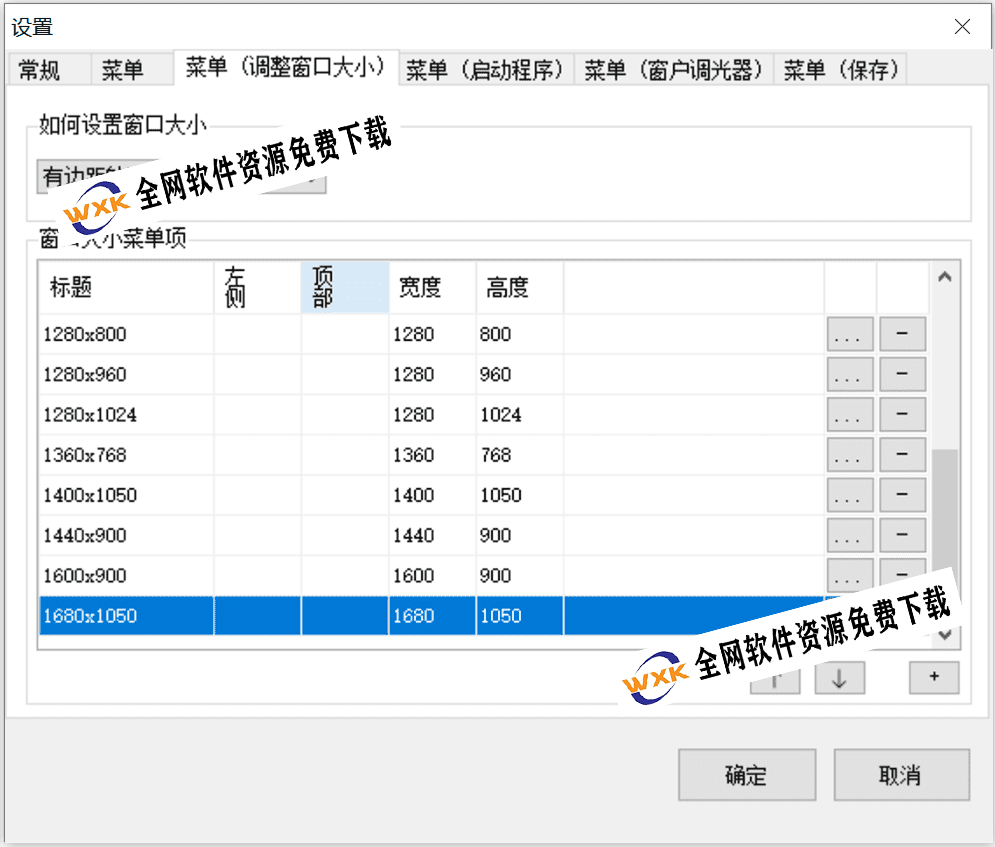Select the 菜单（保存）tab
Viewport: 995px width, 847px height.
tap(841, 70)
